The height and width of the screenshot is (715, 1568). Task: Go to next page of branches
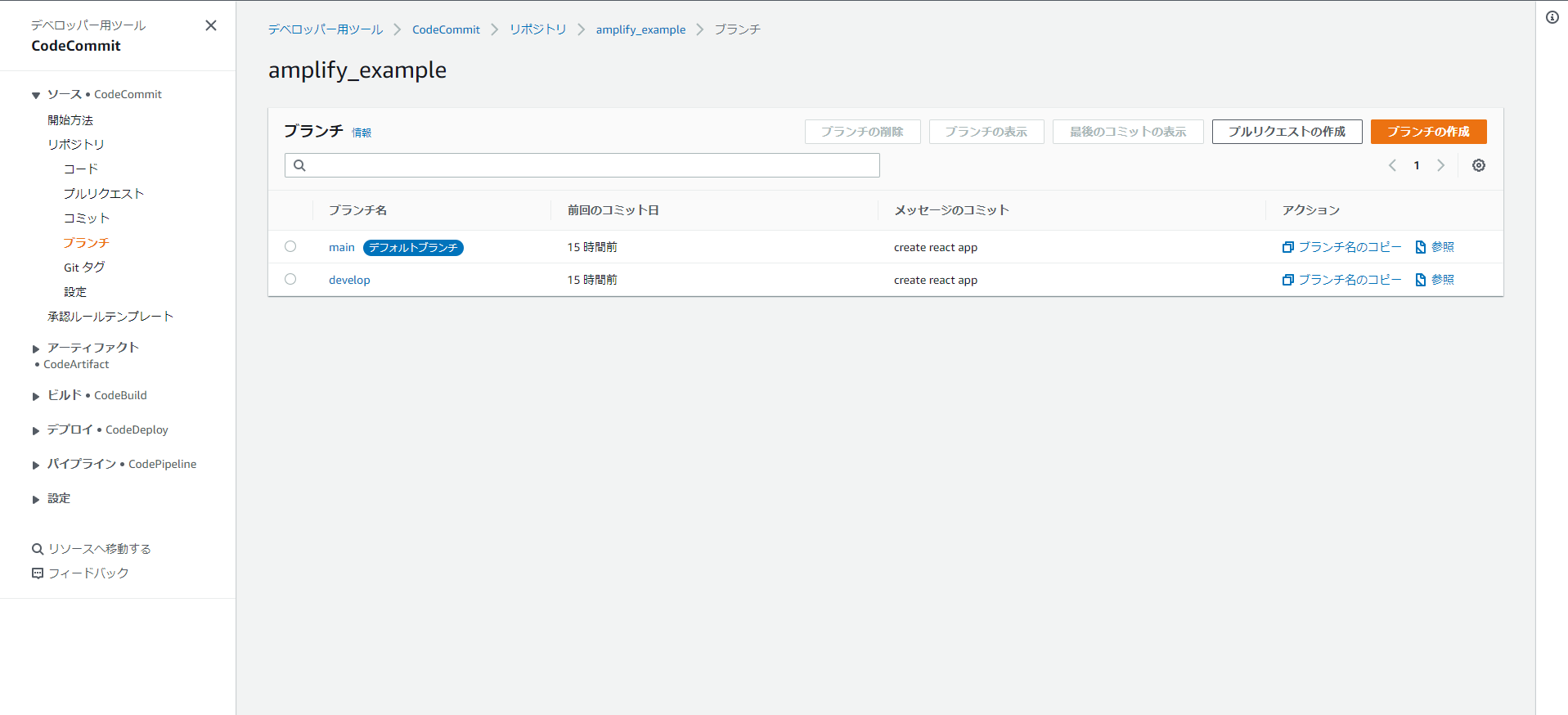[x=1441, y=165]
